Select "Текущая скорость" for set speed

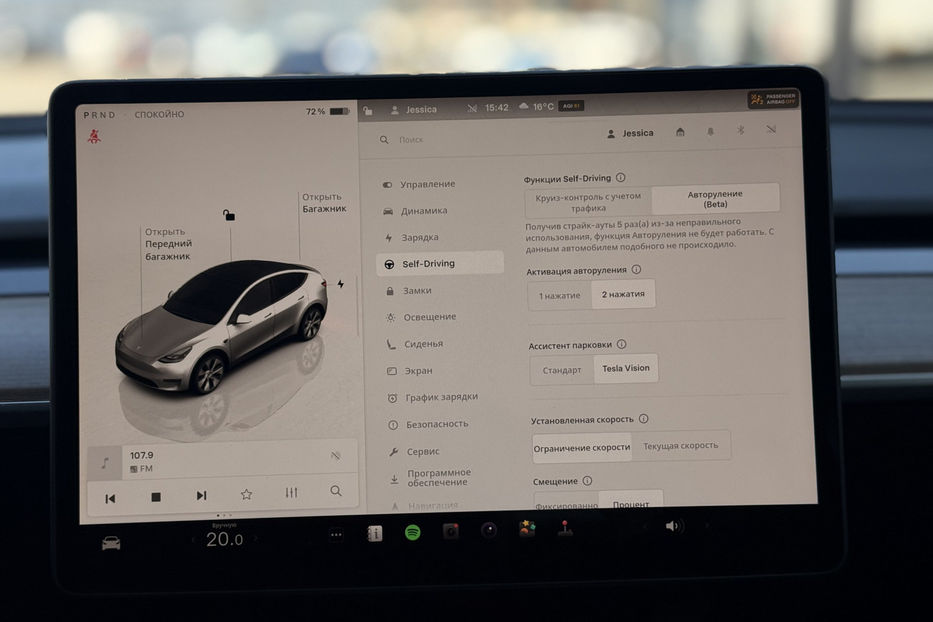tap(682, 445)
